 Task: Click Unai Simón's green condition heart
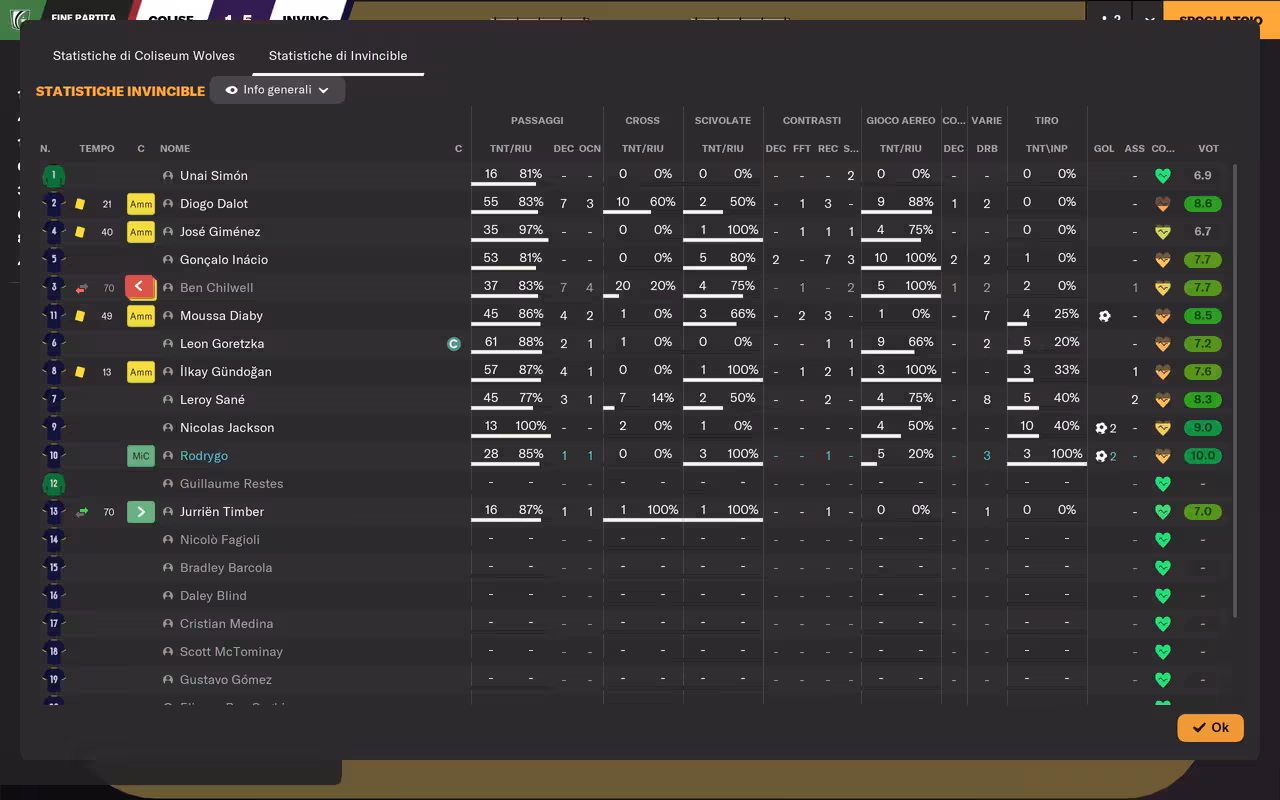click(x=1162, y=176)
